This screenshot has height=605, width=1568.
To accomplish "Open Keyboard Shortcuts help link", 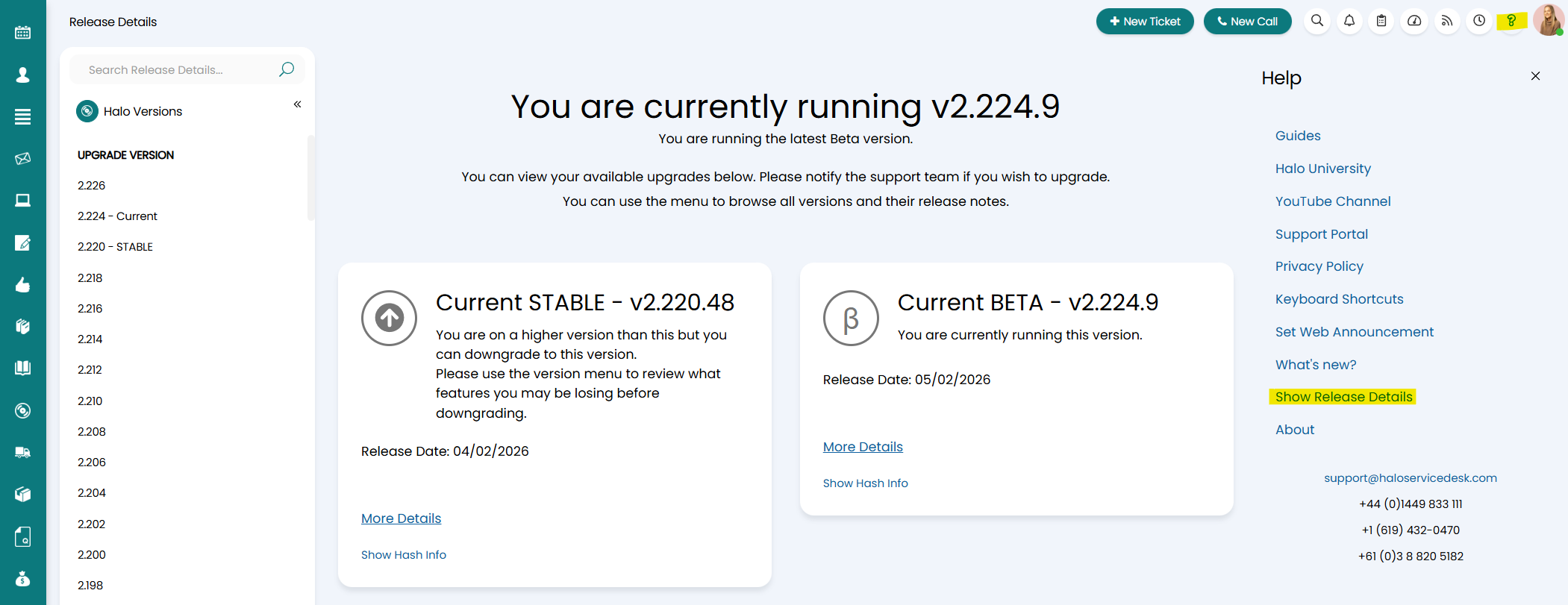I will [1339, 299].
